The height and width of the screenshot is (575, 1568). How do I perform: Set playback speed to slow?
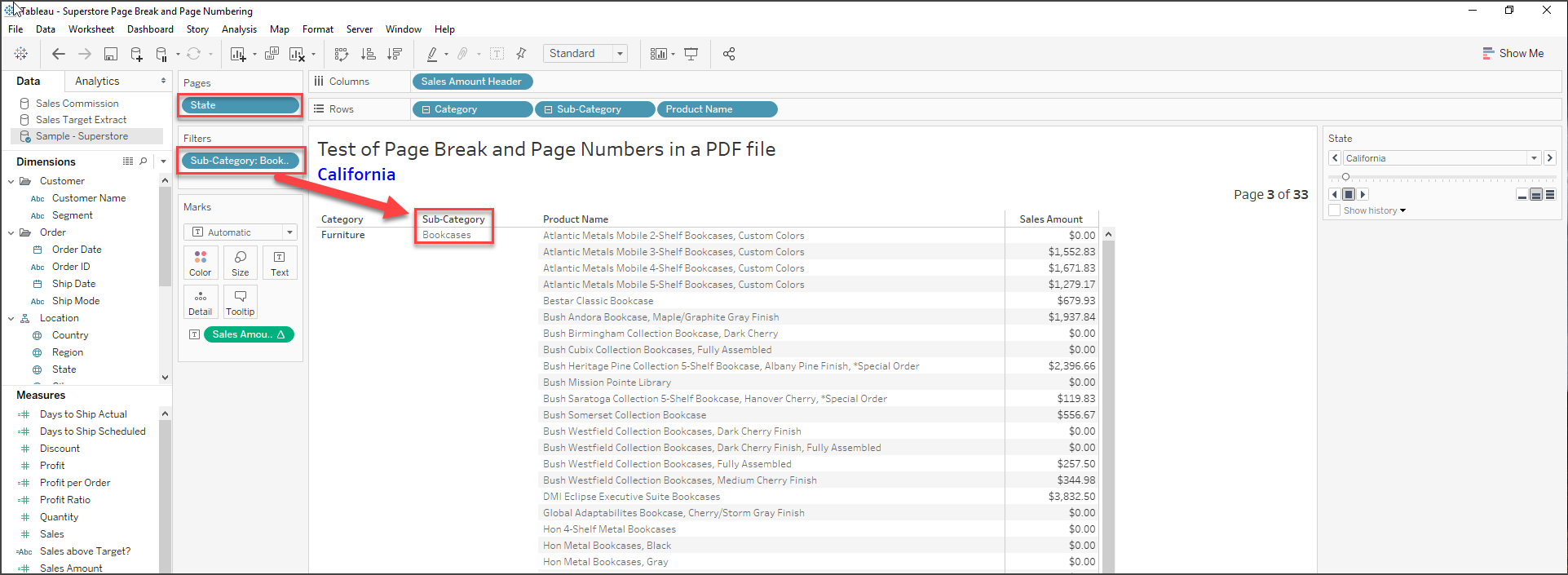[x=1522, y=194]
